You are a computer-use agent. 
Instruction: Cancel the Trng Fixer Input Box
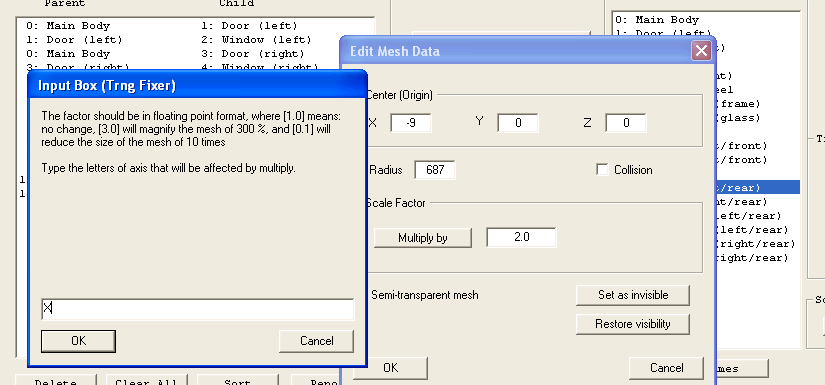coord(316,341)
